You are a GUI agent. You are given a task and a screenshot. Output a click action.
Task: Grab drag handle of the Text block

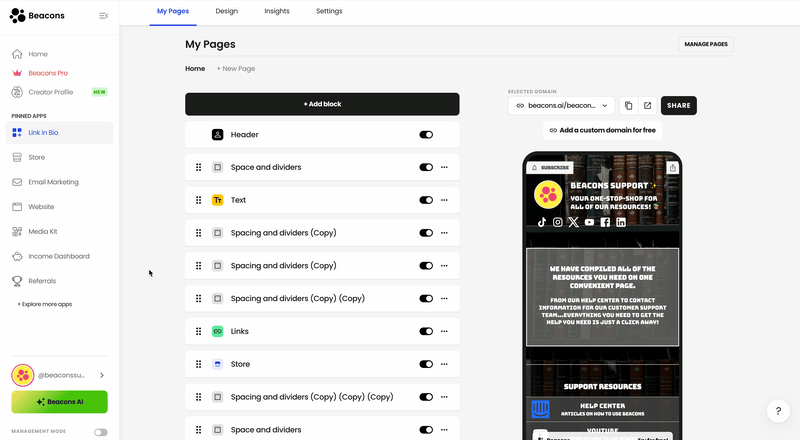click(198, 200)
